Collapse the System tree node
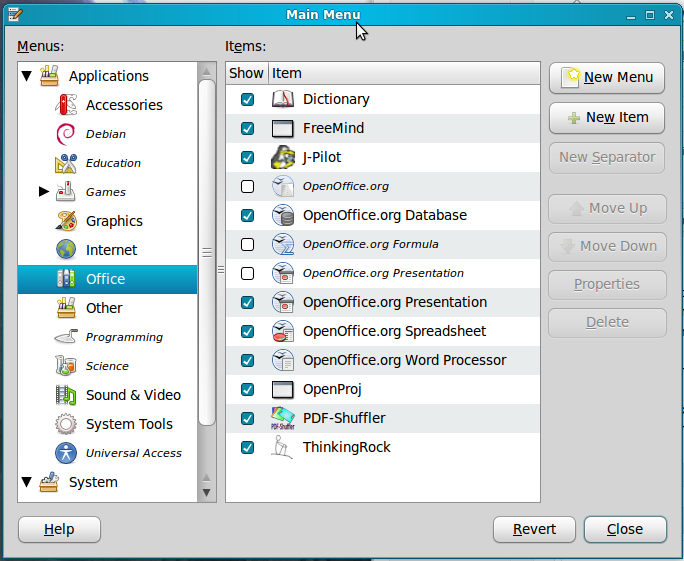The image size is (684, 561). [27, 482]
